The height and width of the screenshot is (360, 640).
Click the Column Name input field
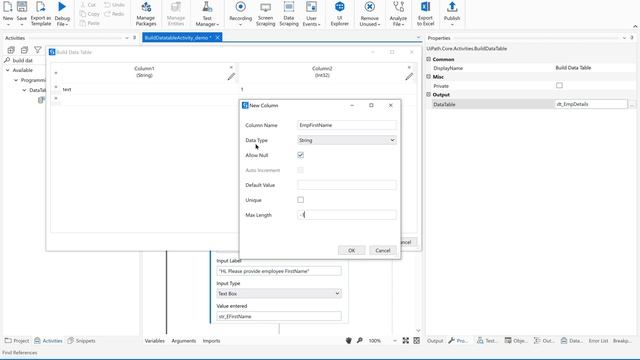347,125
